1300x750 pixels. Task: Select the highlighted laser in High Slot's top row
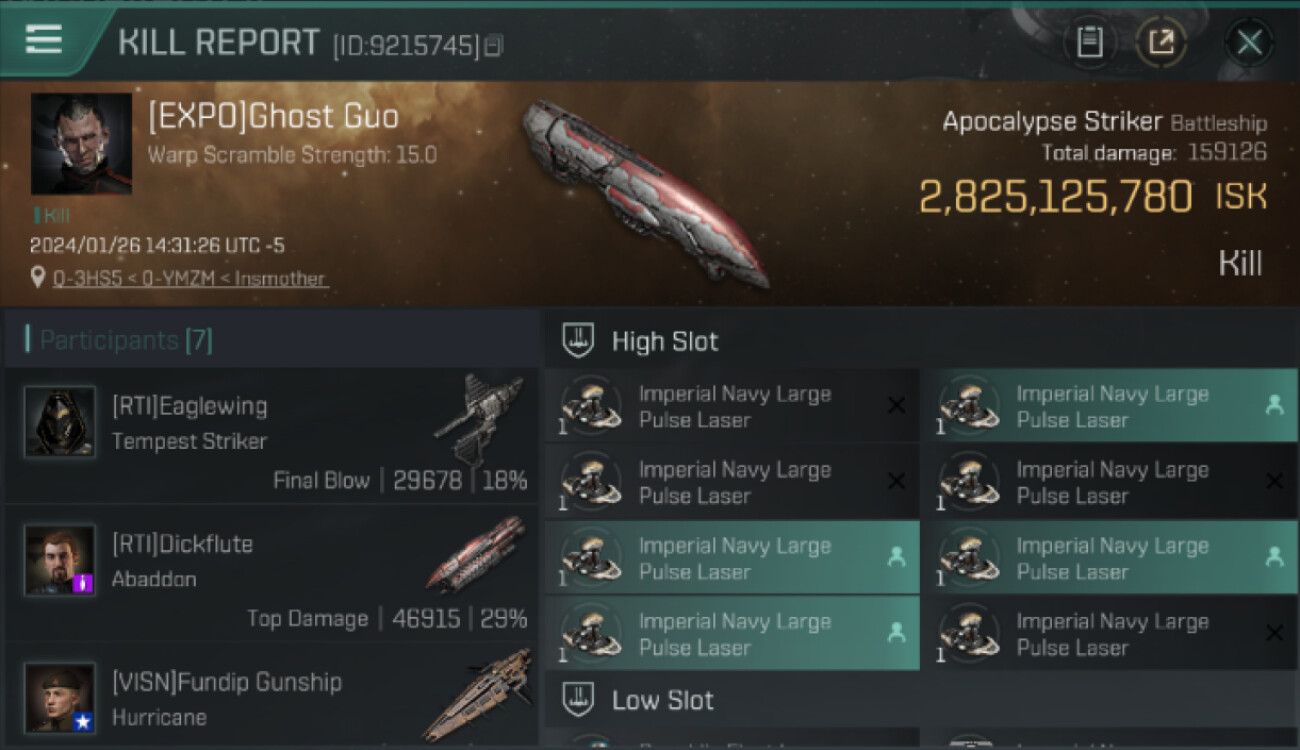(x=1110, y=407)
